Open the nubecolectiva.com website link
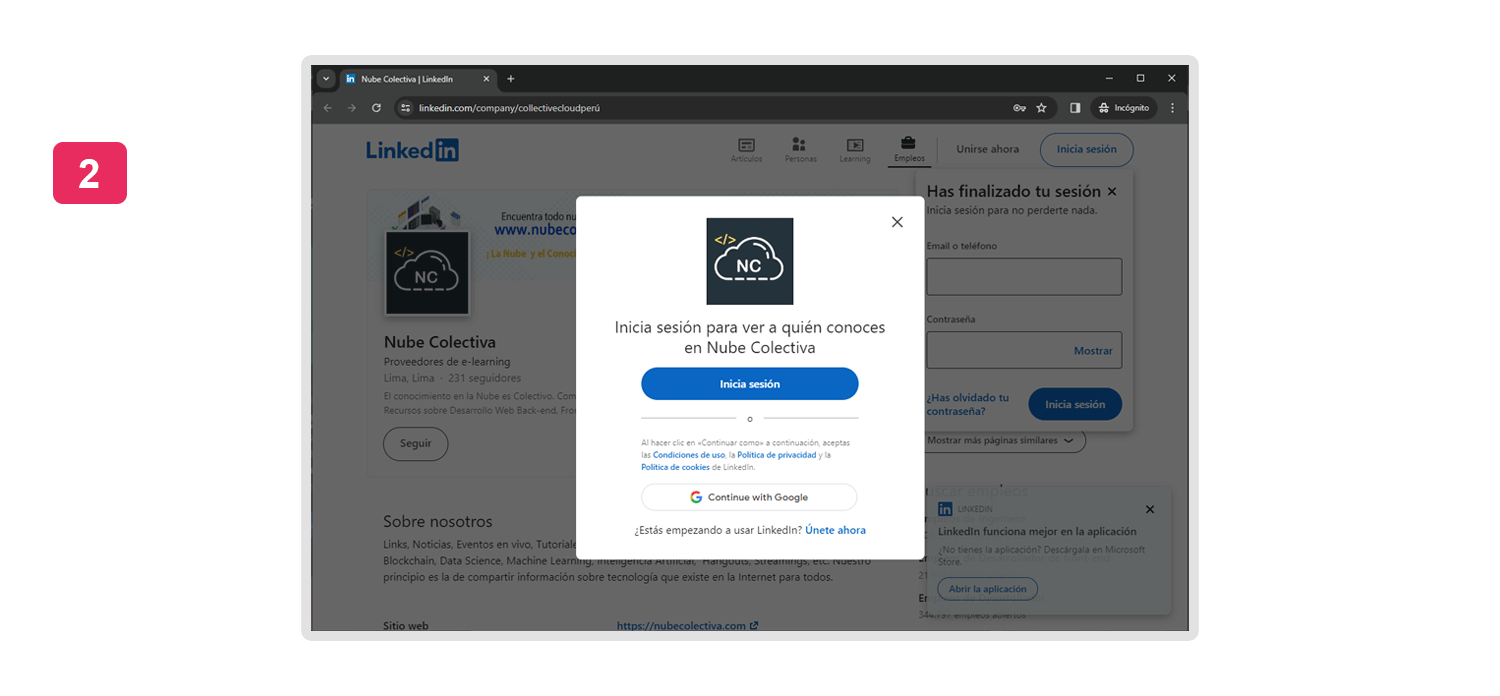 (x=687, y=626)
